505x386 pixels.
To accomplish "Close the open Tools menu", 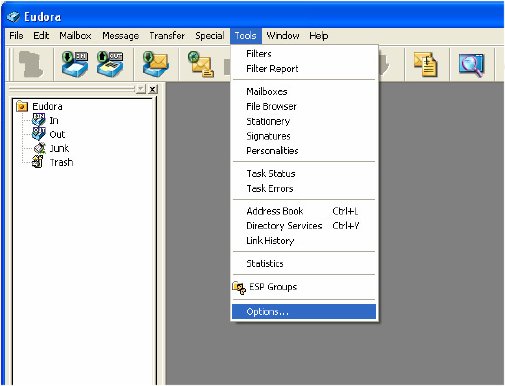I will pyautogui.click(x=246, y=36).
